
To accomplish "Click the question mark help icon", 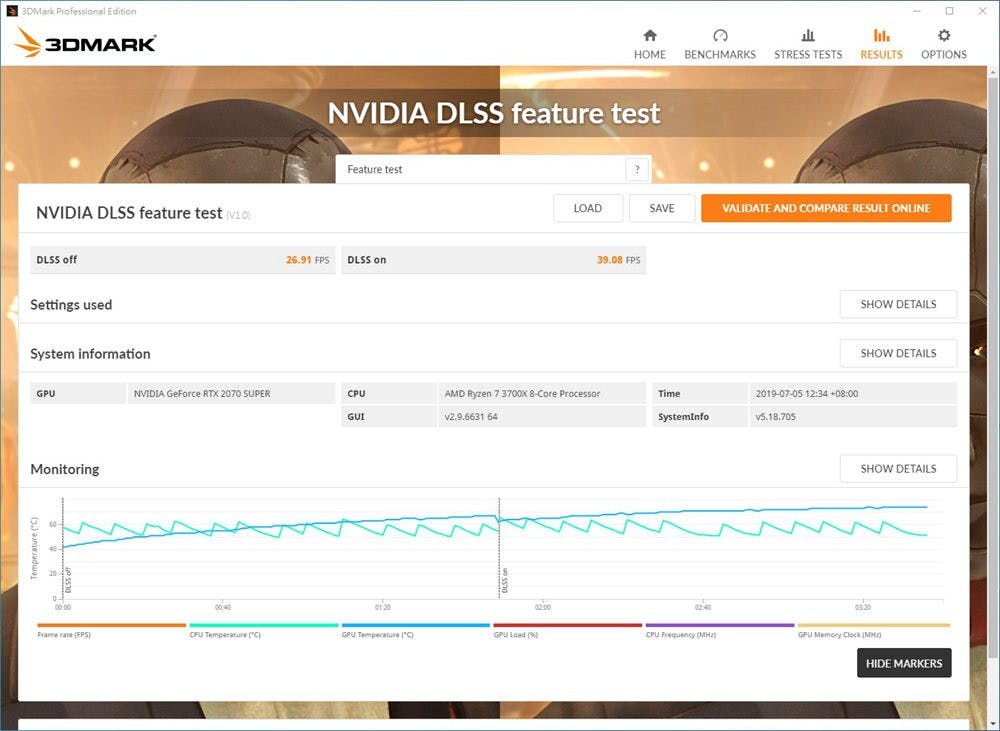I will click(637, 169).
